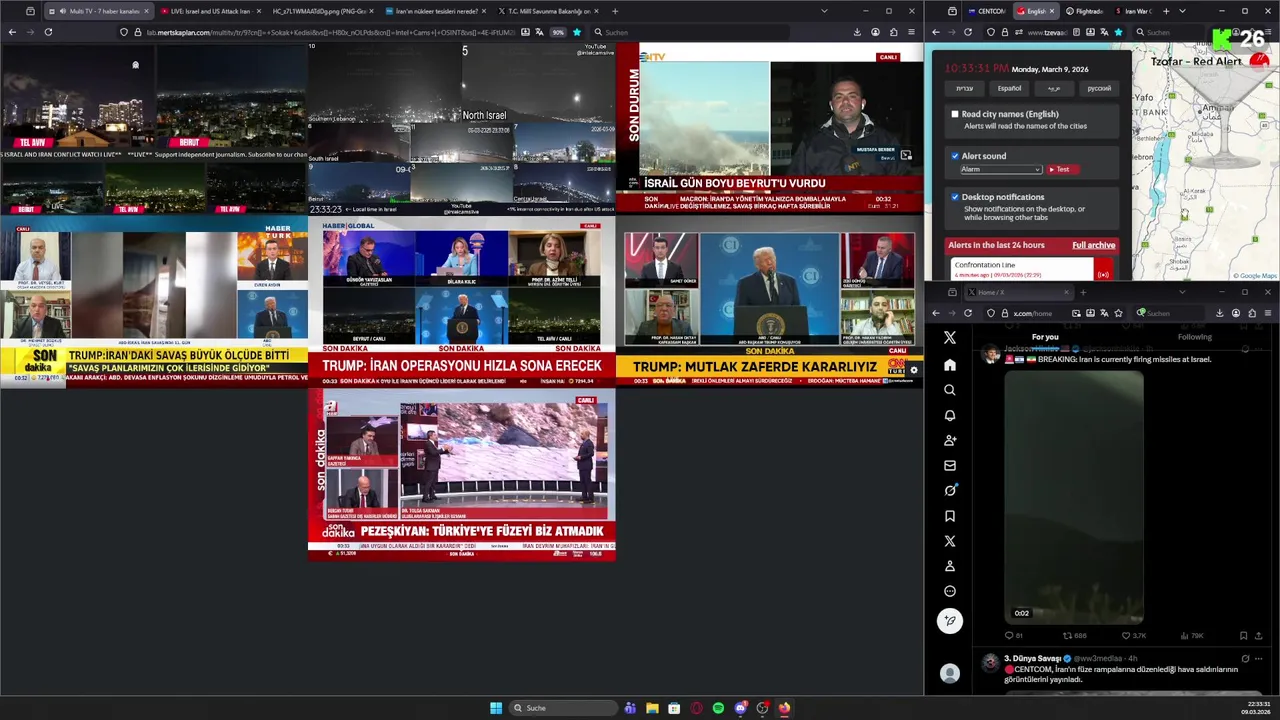The height and width of the screenshot is (720, 1280).
Task: Switch Tzofar language to русский
Action: [1099, 88]
